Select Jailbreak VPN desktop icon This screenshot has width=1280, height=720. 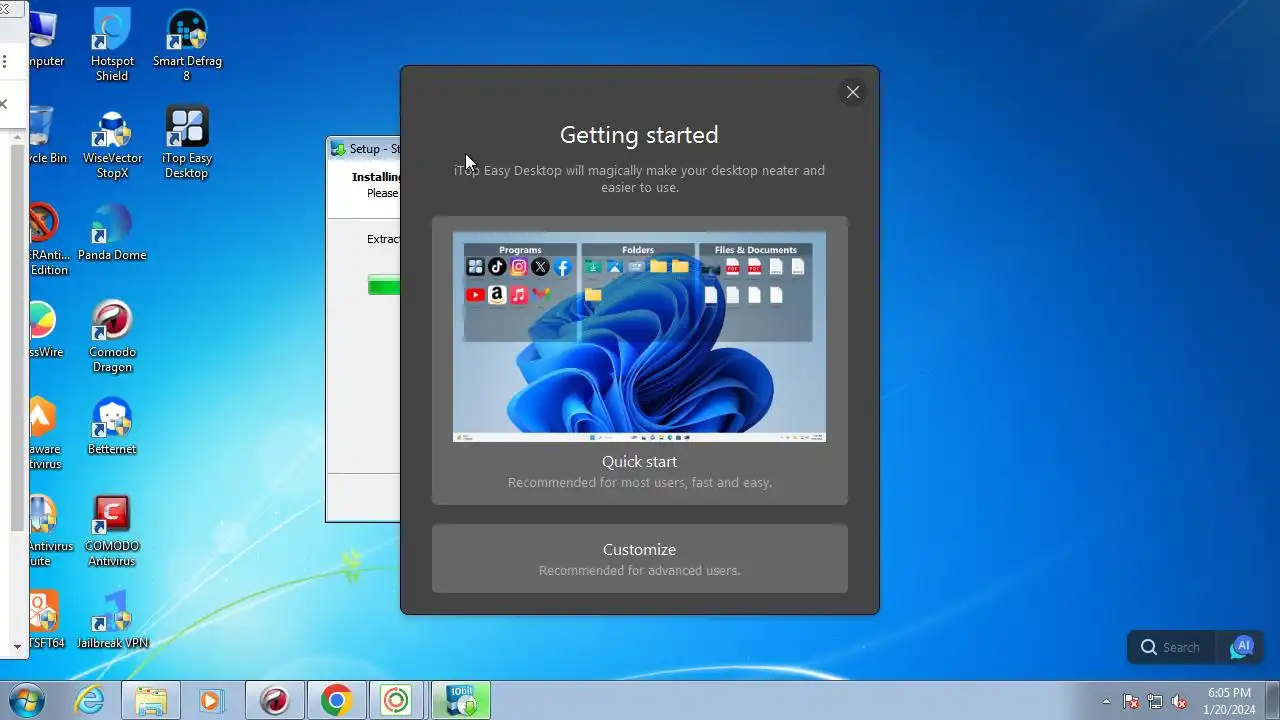112,620
